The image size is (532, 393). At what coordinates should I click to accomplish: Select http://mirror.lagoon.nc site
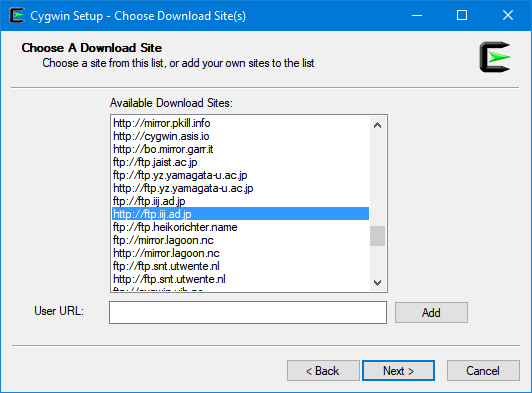pyautogui.click(x=241, y=253)
